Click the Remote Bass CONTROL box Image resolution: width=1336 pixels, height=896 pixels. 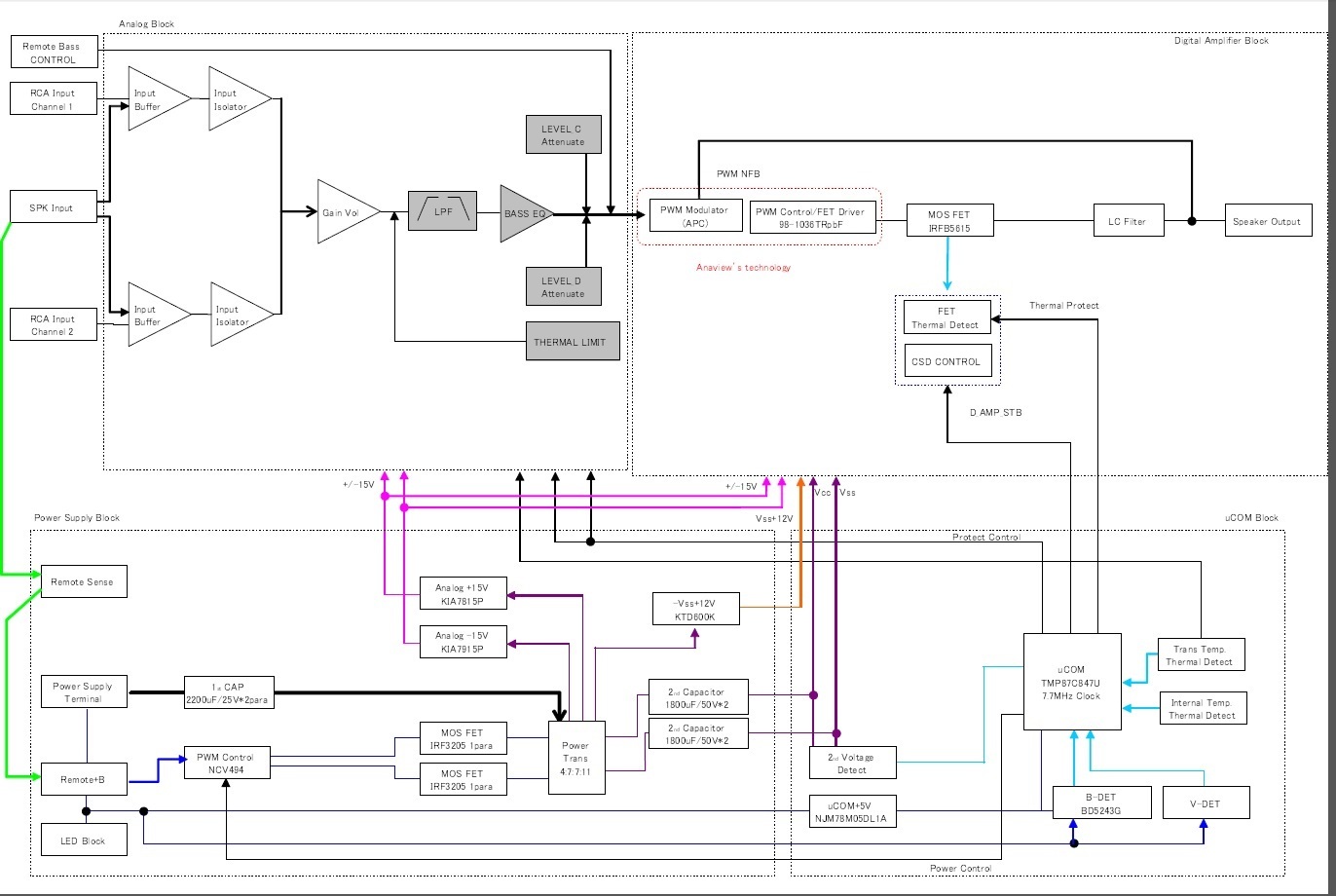pos(56,53)
